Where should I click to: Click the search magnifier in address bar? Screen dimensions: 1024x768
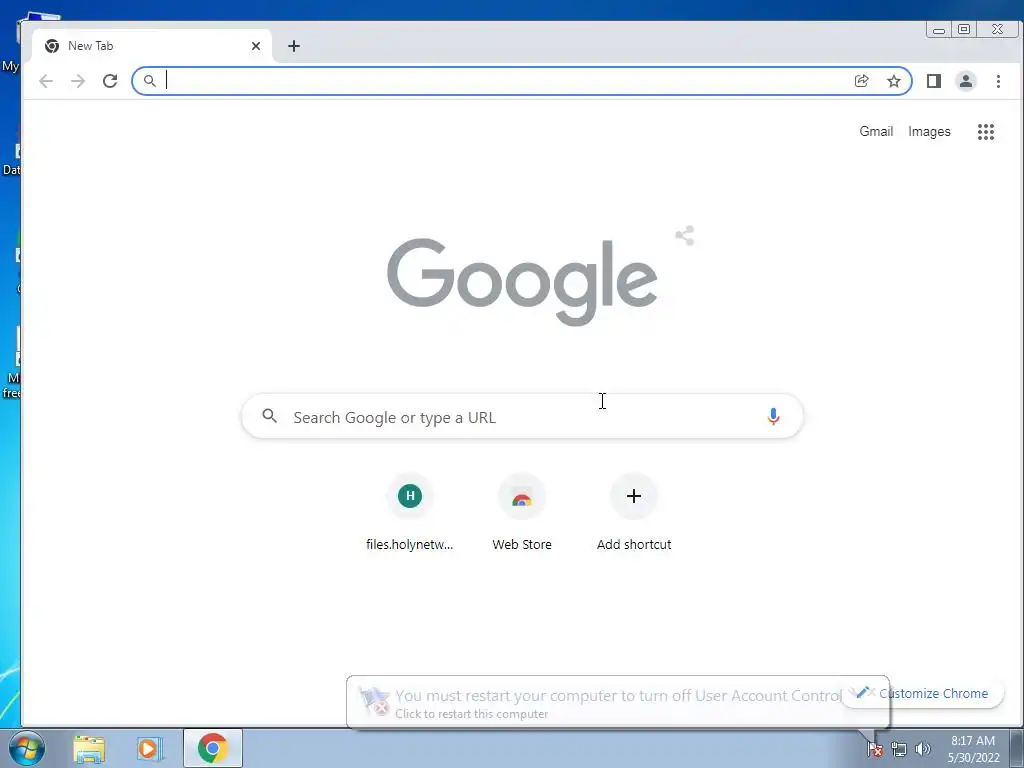pos(150,81)
